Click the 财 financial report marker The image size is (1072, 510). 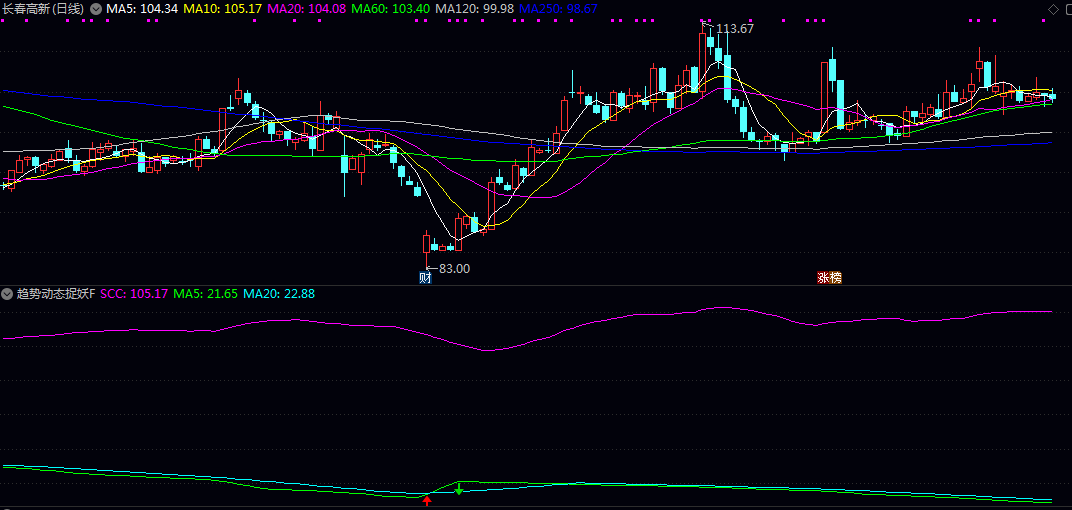[x=425, y=278]
